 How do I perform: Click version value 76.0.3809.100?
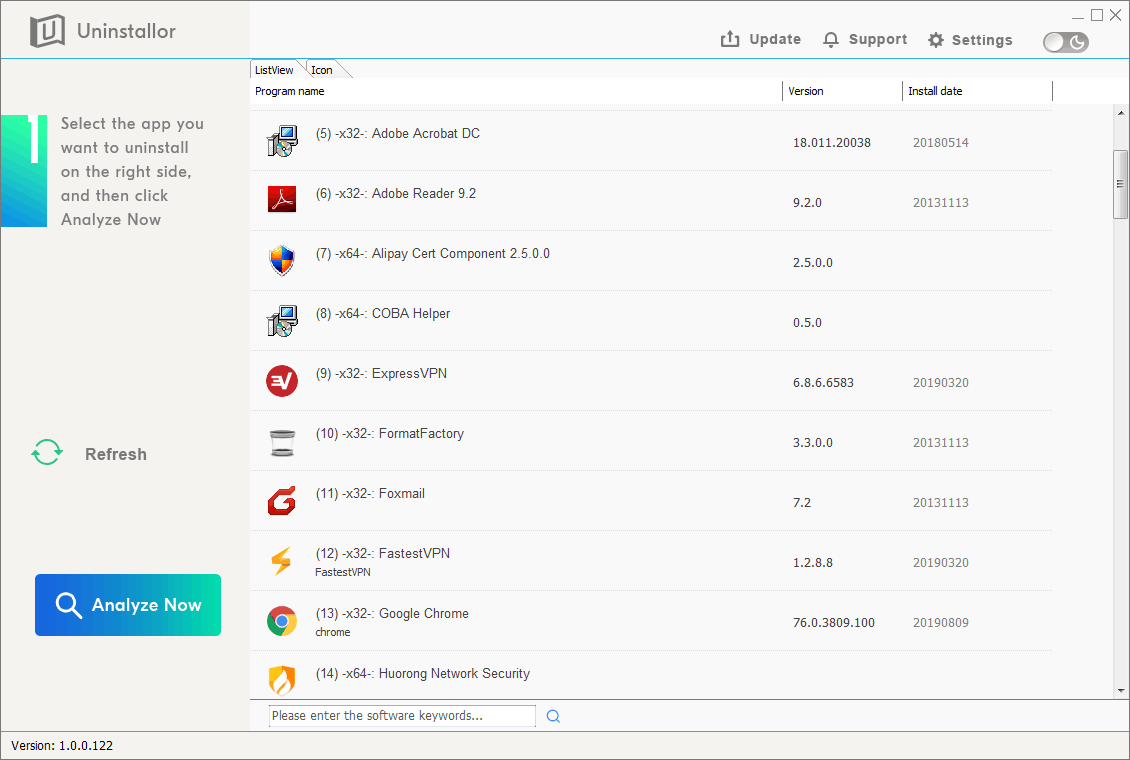[x=834, y=622]
